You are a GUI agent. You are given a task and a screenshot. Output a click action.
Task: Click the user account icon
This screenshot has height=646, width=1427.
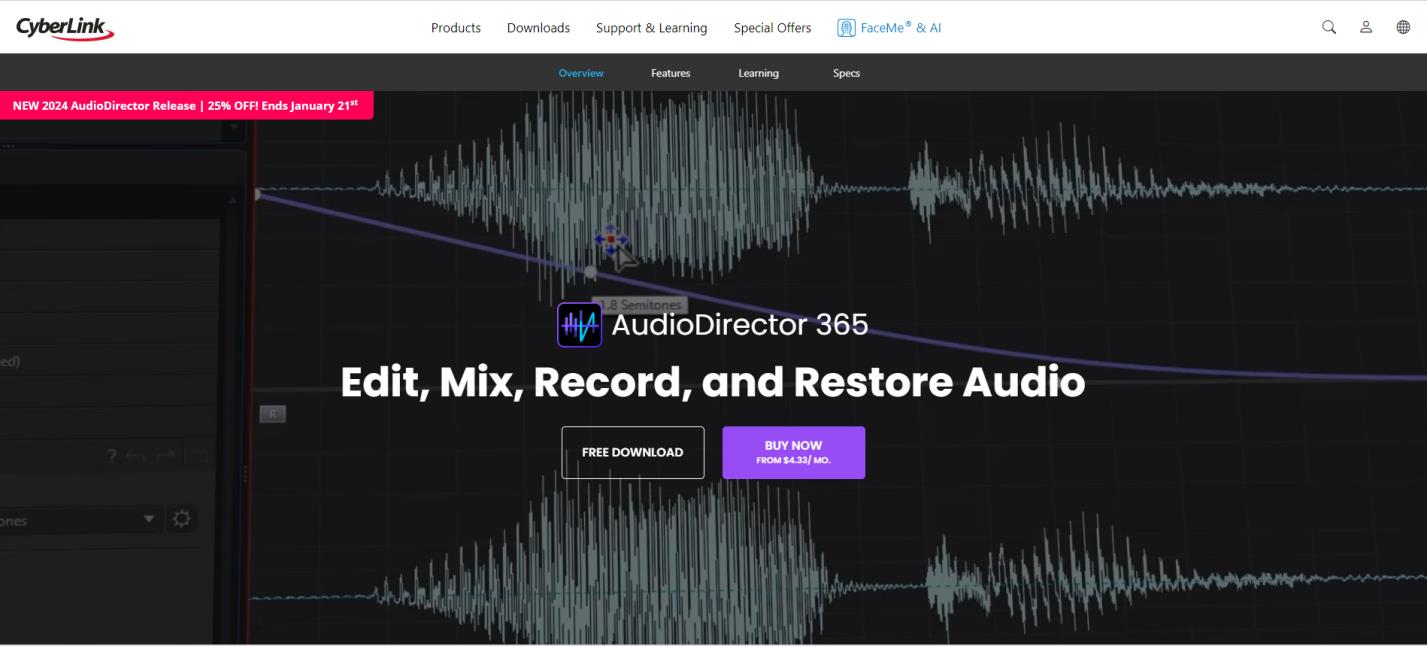[1366, 28]
